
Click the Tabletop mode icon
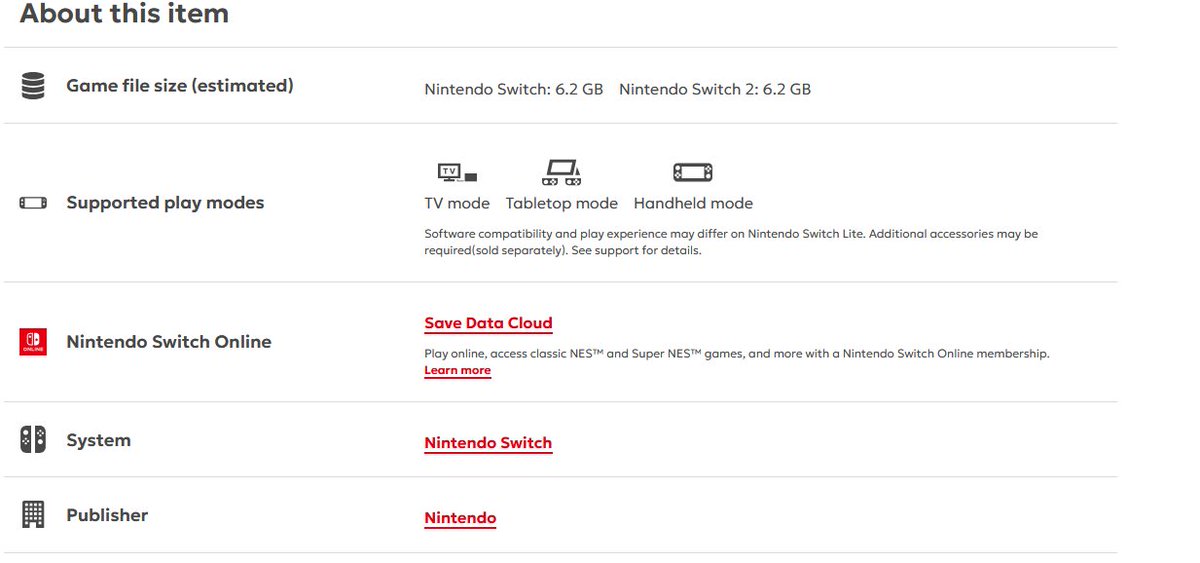(562, 172)
